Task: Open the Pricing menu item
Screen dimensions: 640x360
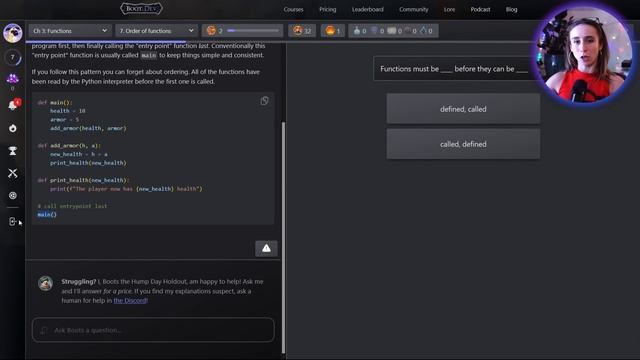Action: pos(327,9)
